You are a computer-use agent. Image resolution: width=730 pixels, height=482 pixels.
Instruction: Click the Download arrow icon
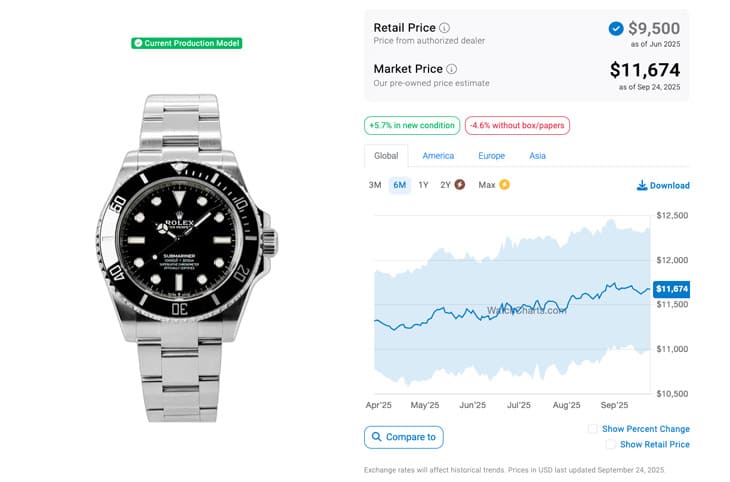[x=642, y=185]
